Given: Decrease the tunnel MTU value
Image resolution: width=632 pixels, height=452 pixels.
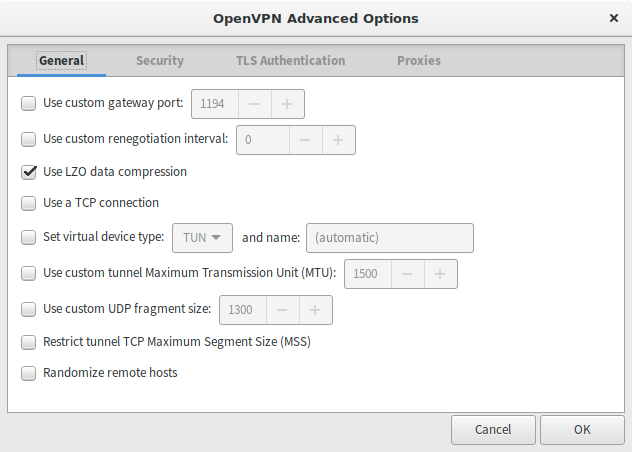Looking at the screenshot, I should tap(407, 274).
